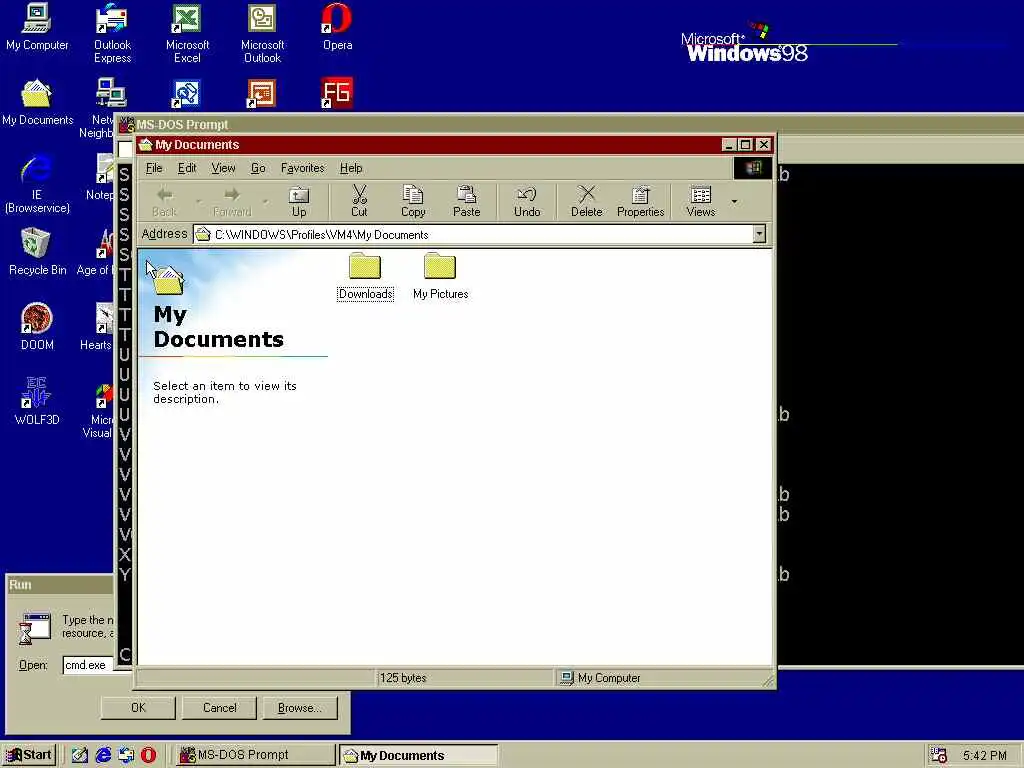Click Browse... in the Run dialog
The image size is (1024, 768).
point(300,707)
